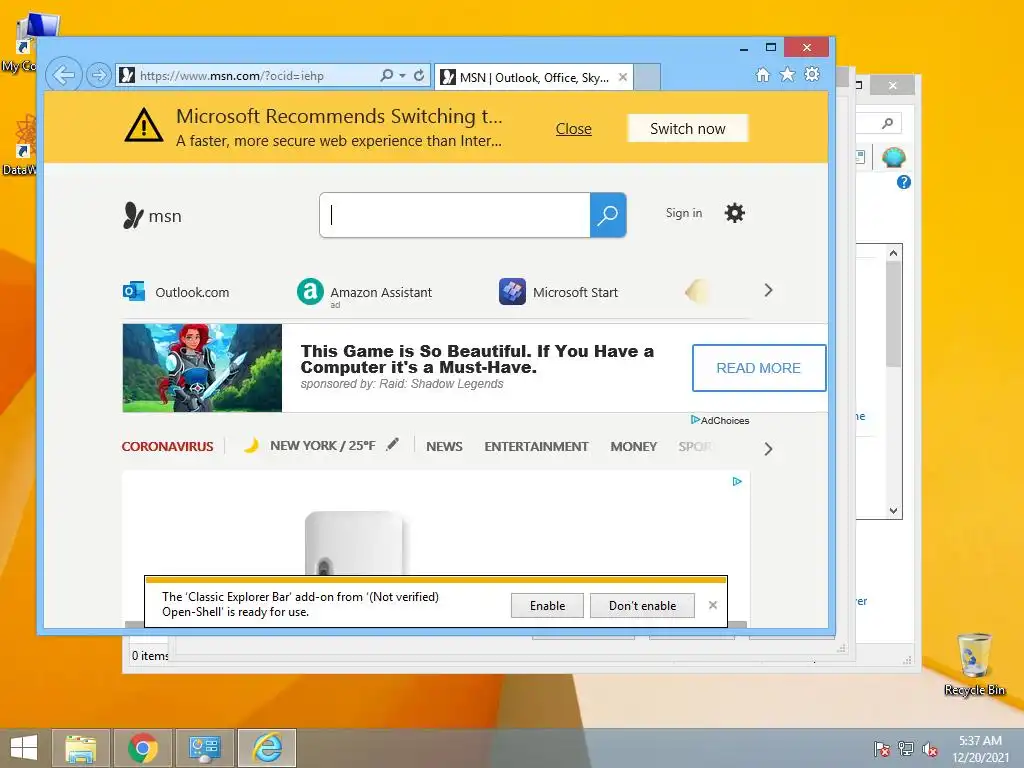Click Don't enable for add-on
This screenshot has width=1024, height=768.
(643, 605)
